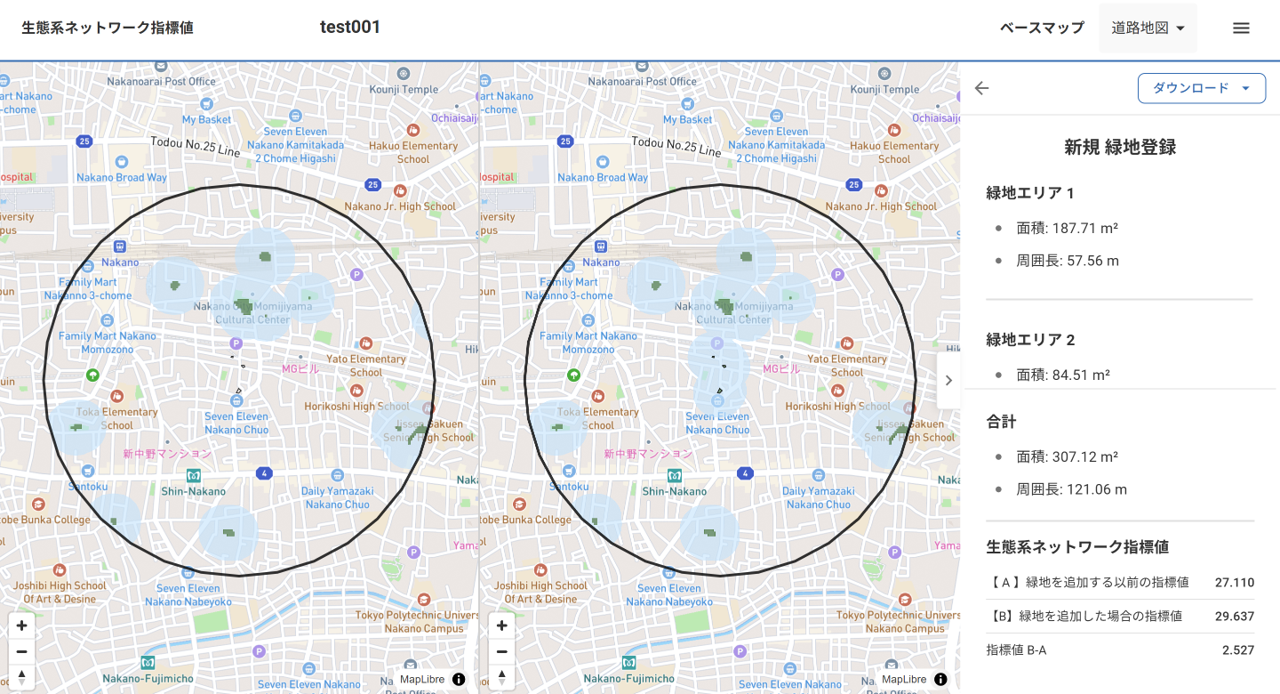Click the hamburger menu icon
The width and height of the screenshot is (1280, 694).
pos(1241,28)
